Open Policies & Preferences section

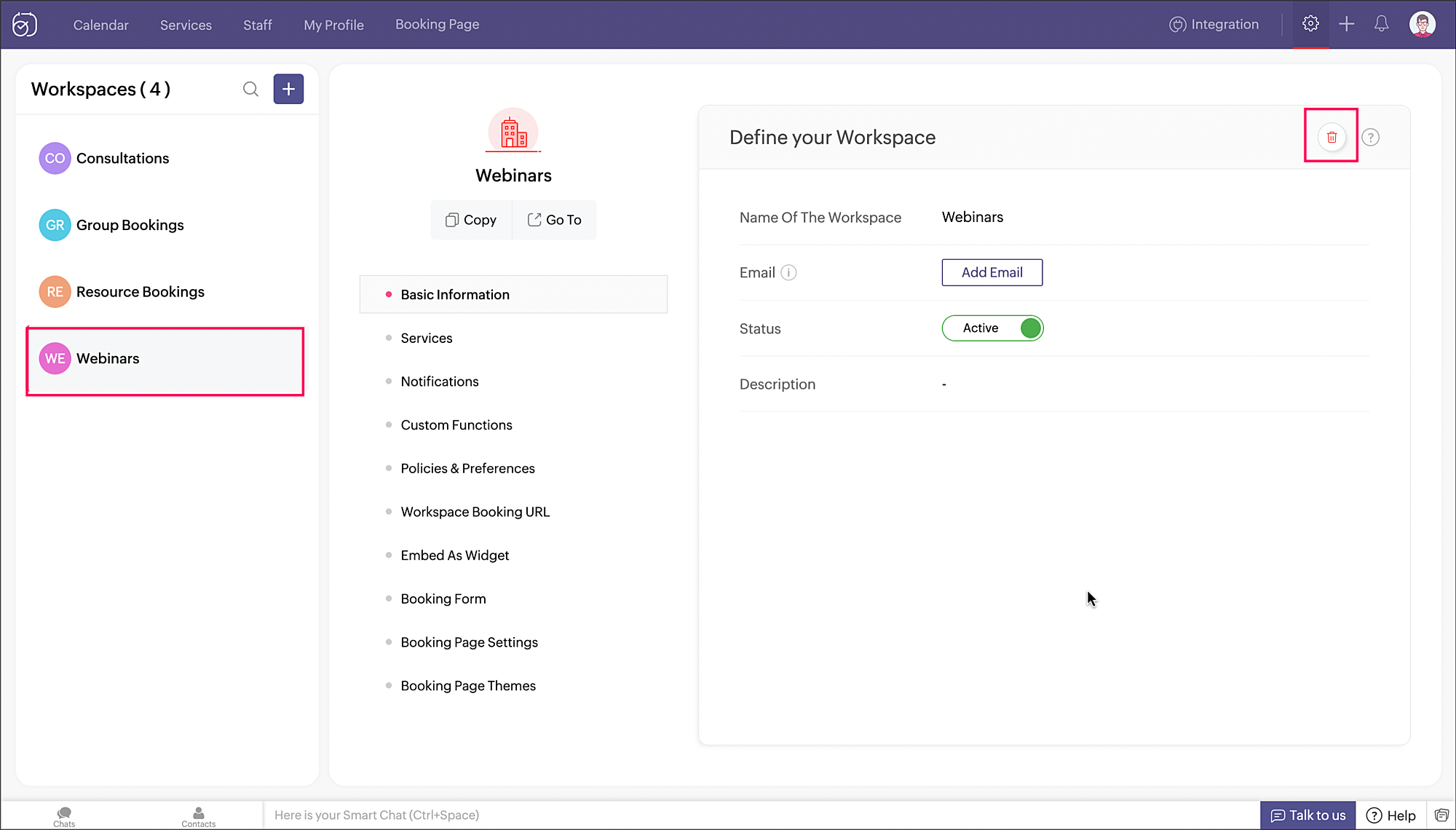[467, 468]
